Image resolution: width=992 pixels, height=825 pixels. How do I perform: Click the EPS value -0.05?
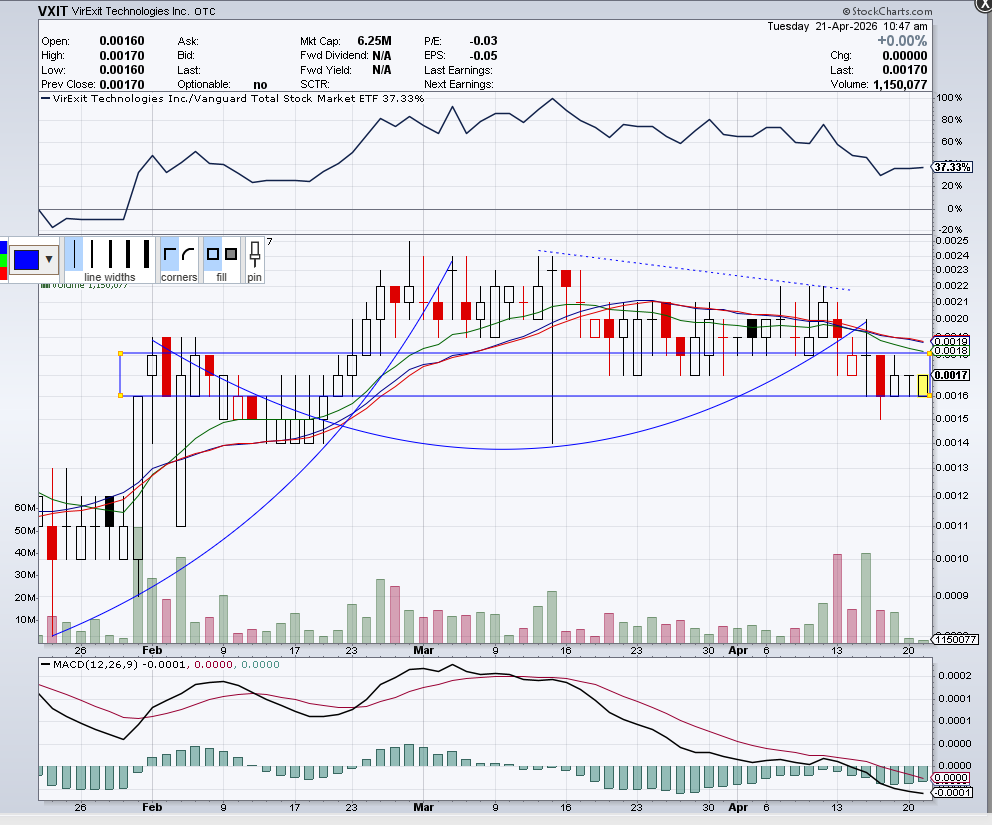pyautogui.click(x=483, y=56)
